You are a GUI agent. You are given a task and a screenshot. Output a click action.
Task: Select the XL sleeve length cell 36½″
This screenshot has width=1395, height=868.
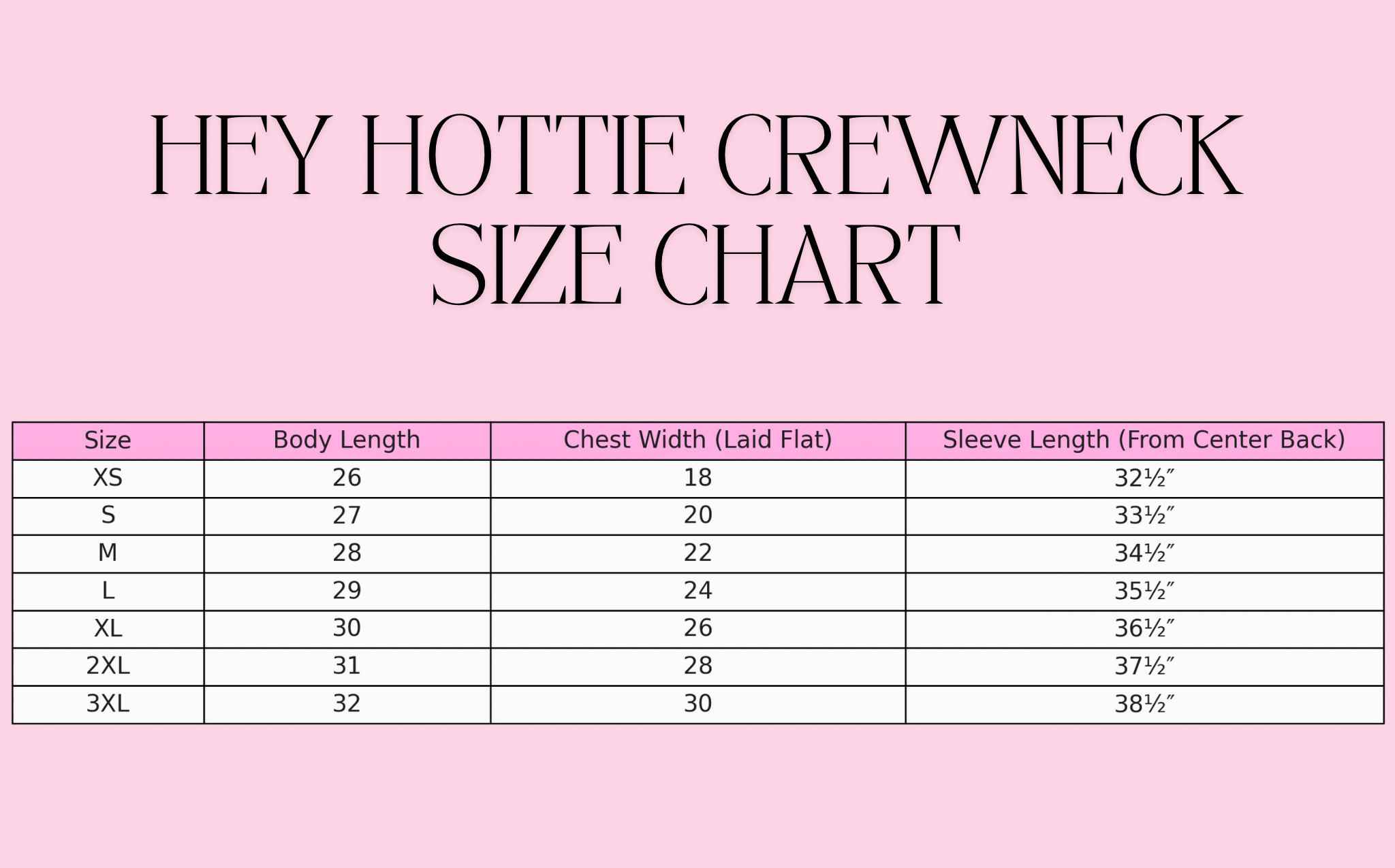click(1144, 628)
